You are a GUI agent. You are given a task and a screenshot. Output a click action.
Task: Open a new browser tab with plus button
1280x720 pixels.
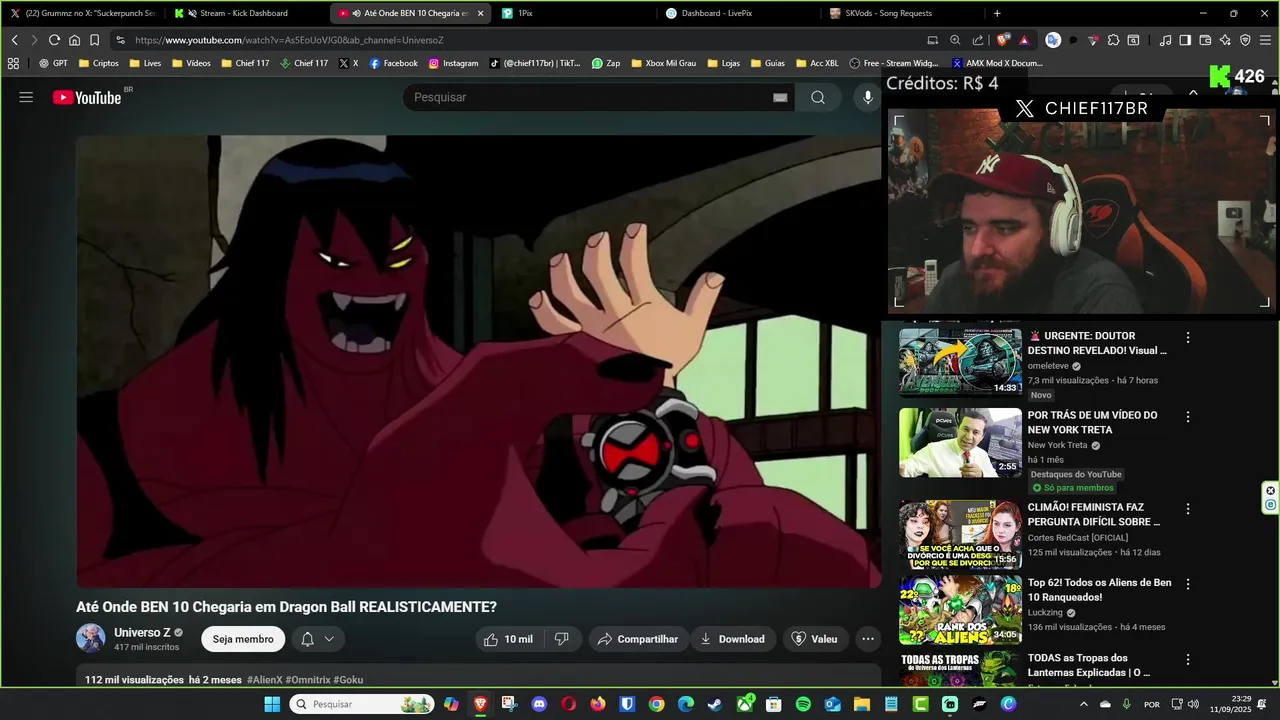tap(997, 13)
